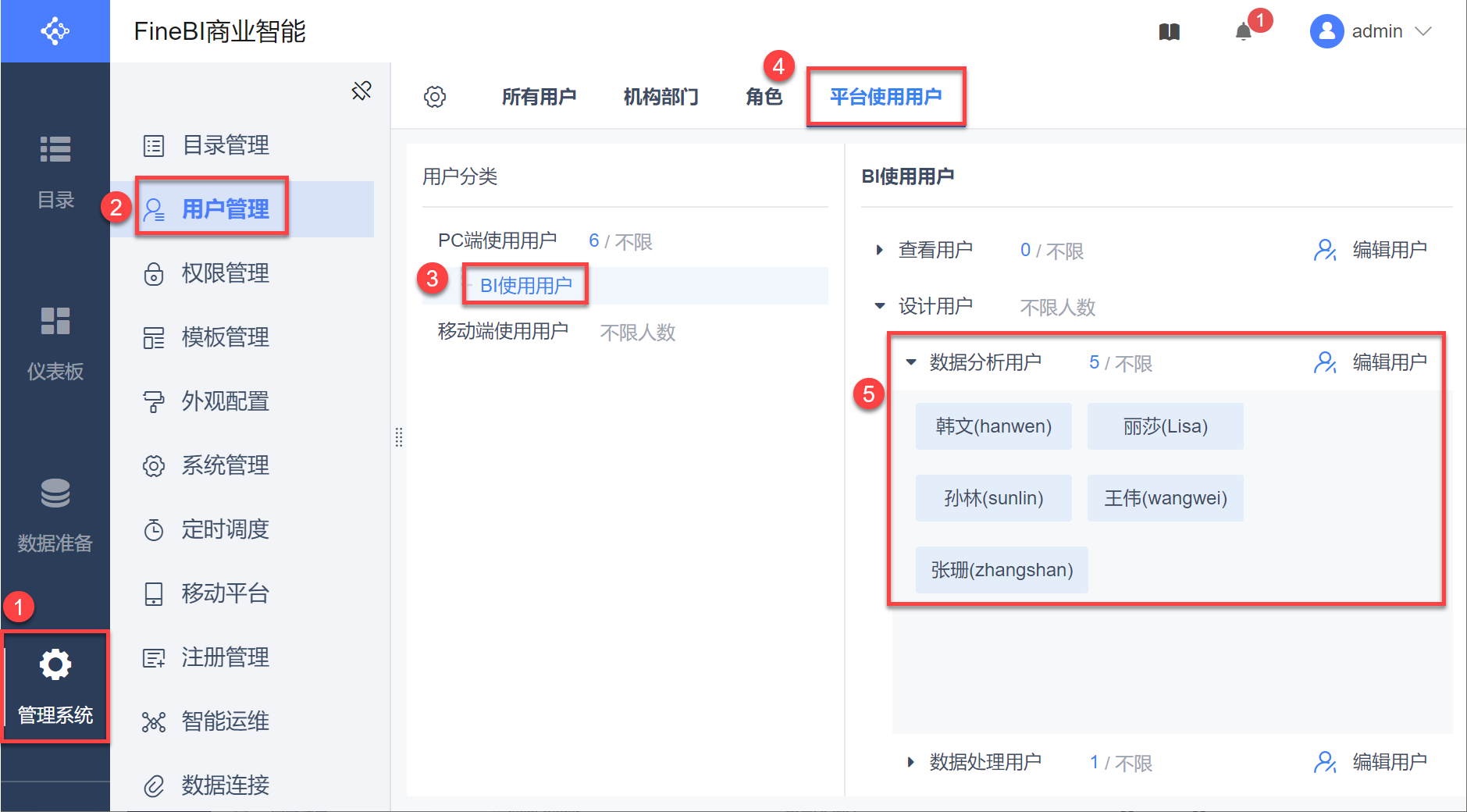Click the admin user avatar
The image size is (1467, 812).
coord(1326,31)
